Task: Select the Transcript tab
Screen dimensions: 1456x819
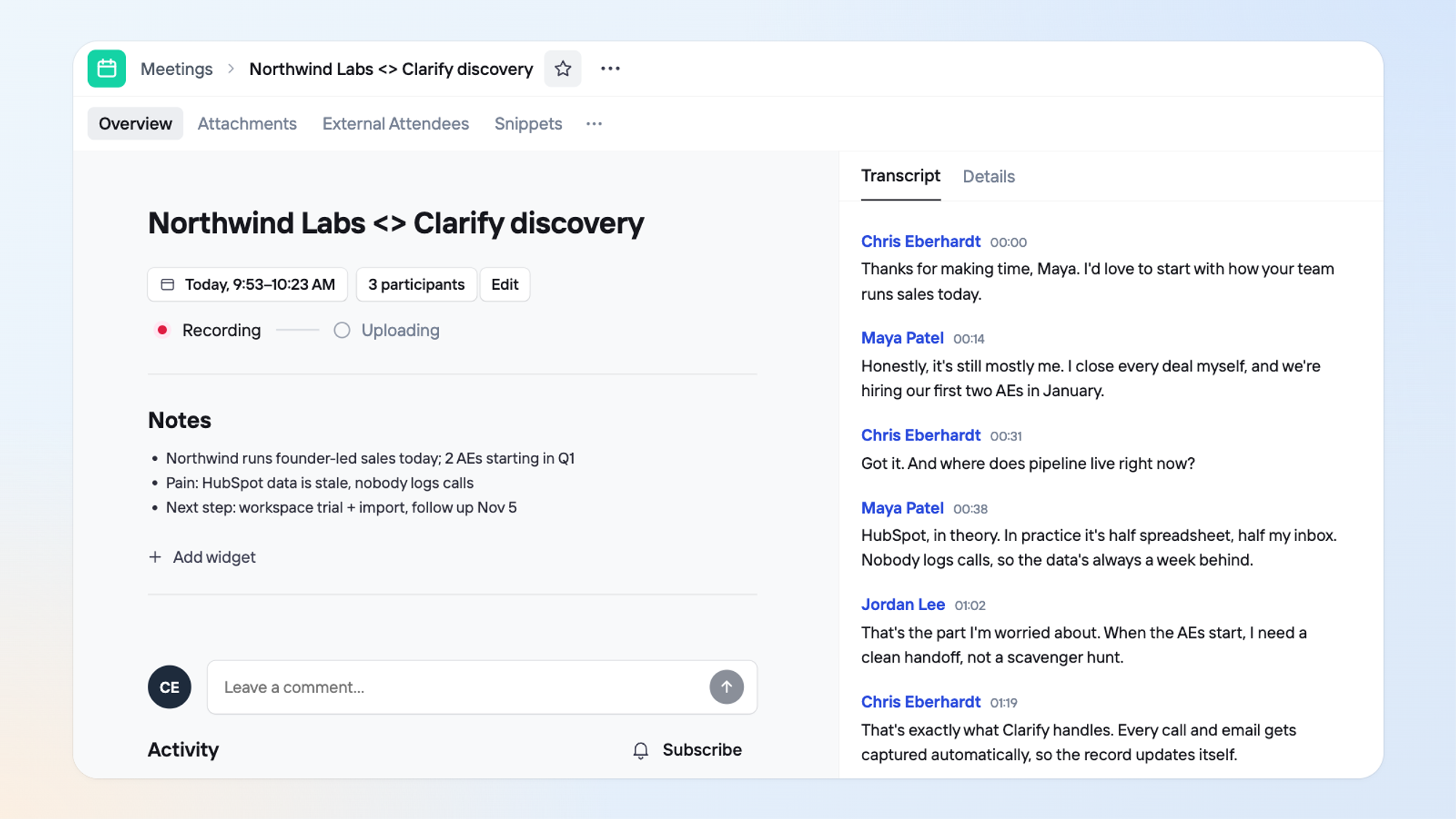Action: coord(901,176)
